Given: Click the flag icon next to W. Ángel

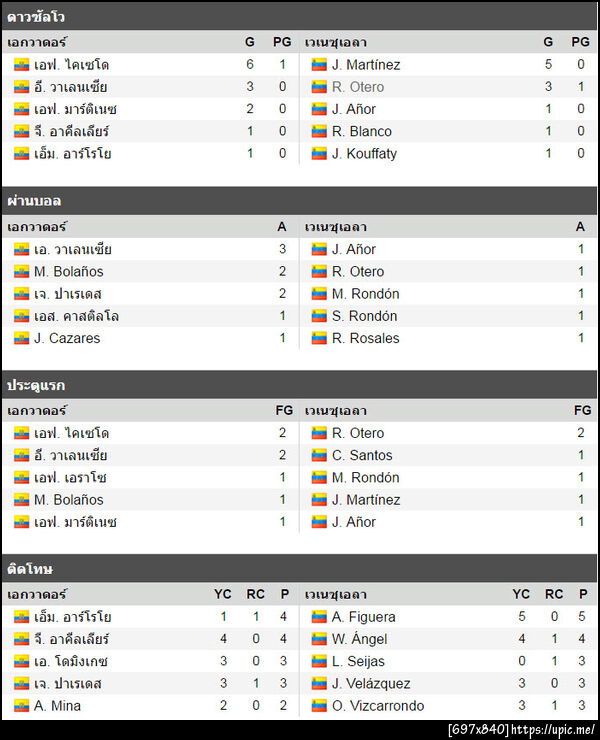Looking at the screenshot, I should (x=320, y=640).
